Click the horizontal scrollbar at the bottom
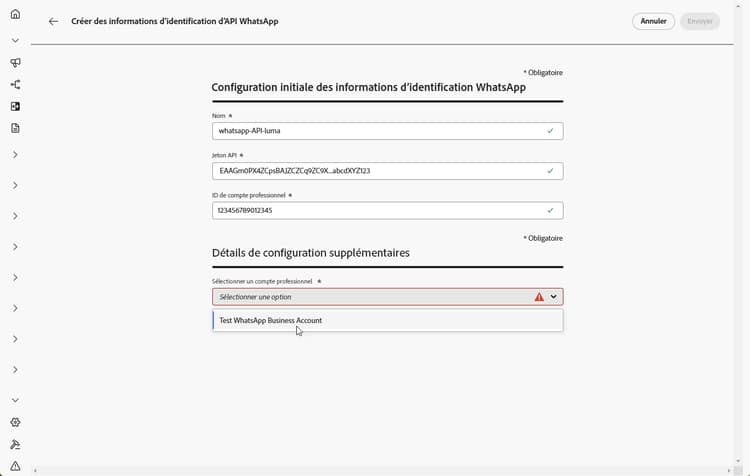The height and width of the screenshot is (476, 750). point(380,470)
